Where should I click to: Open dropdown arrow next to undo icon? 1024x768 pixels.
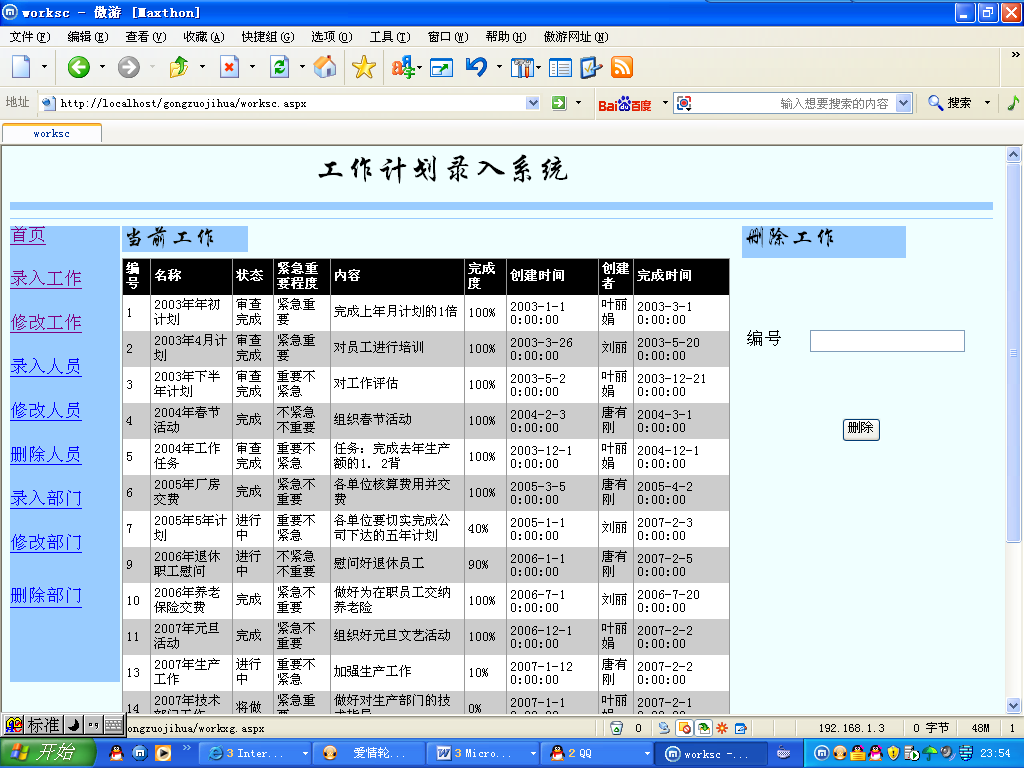499,67
